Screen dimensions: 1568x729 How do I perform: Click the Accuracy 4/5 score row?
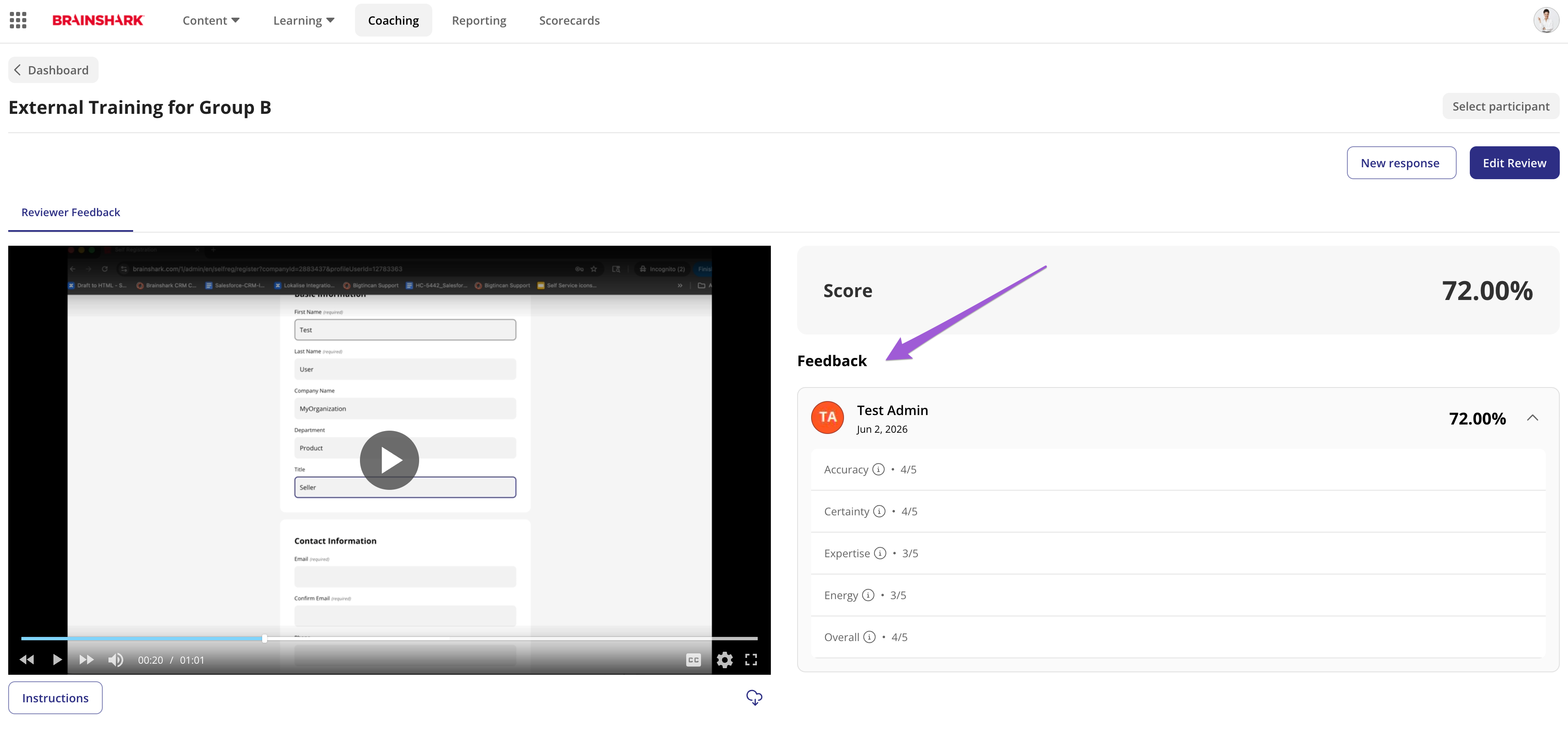click(x=1178, y=470)
